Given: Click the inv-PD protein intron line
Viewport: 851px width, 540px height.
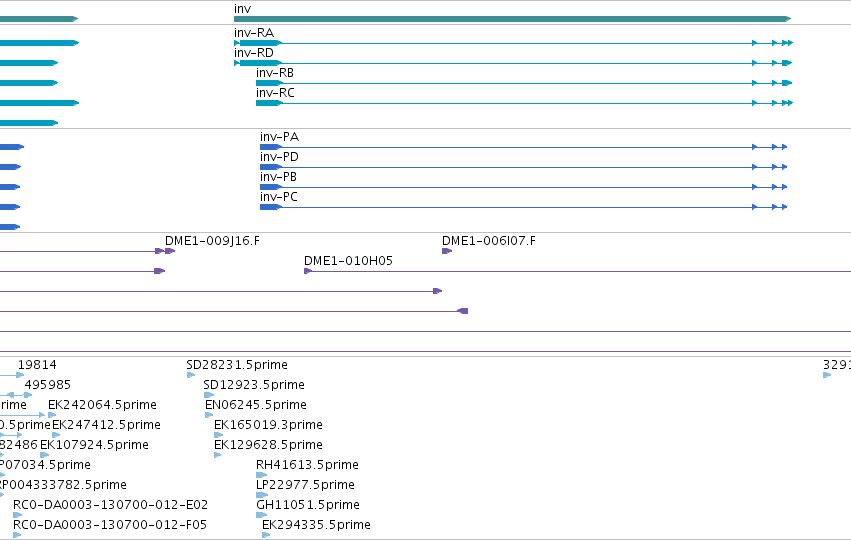Looking at the screenshot, I should tap(516, 167).
